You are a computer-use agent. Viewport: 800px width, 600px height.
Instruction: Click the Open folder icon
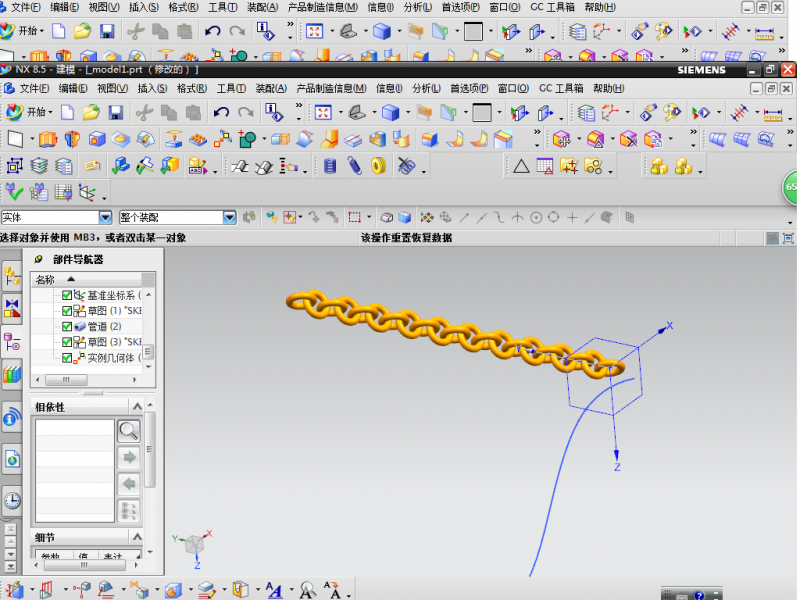pos(91,112)
